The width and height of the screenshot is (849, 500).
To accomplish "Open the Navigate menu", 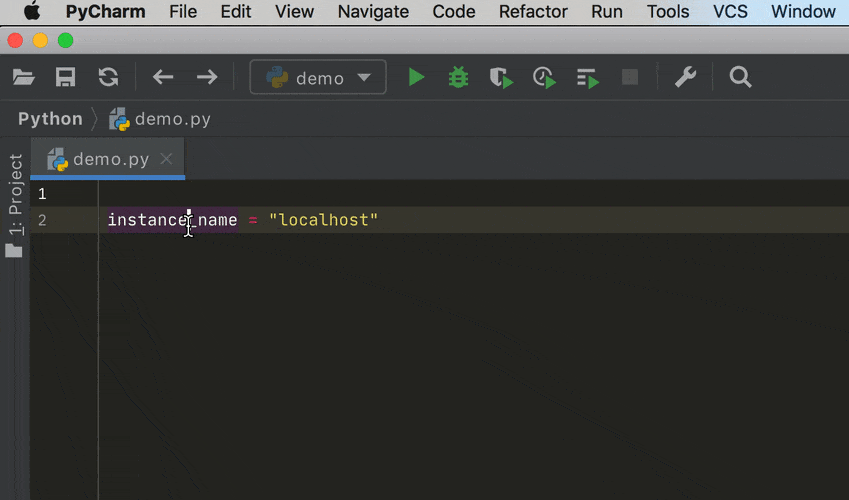I will (x=373, y=12).
